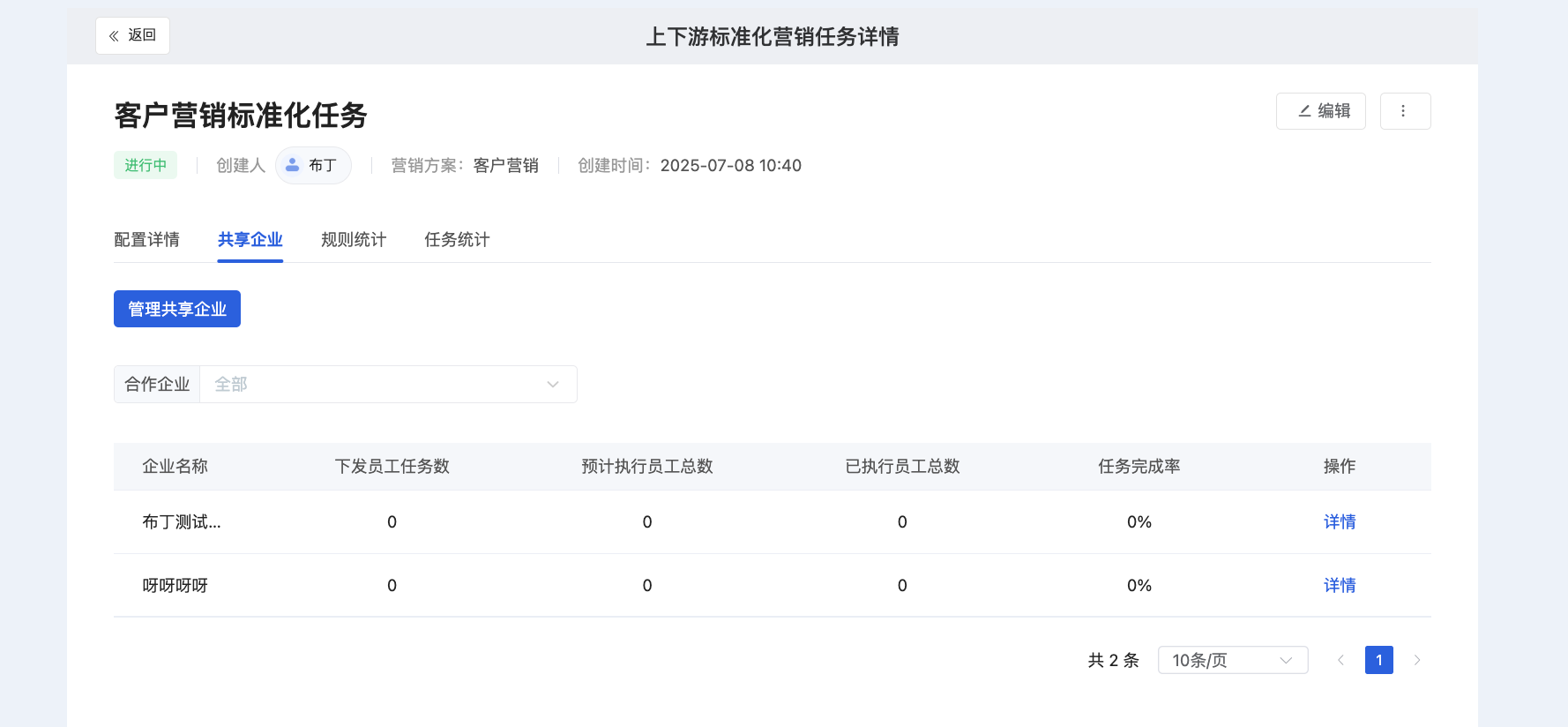Click the 布丁测试... company name cell
Viewport: 1568px width, 727px height.
(x=182, y=521)
